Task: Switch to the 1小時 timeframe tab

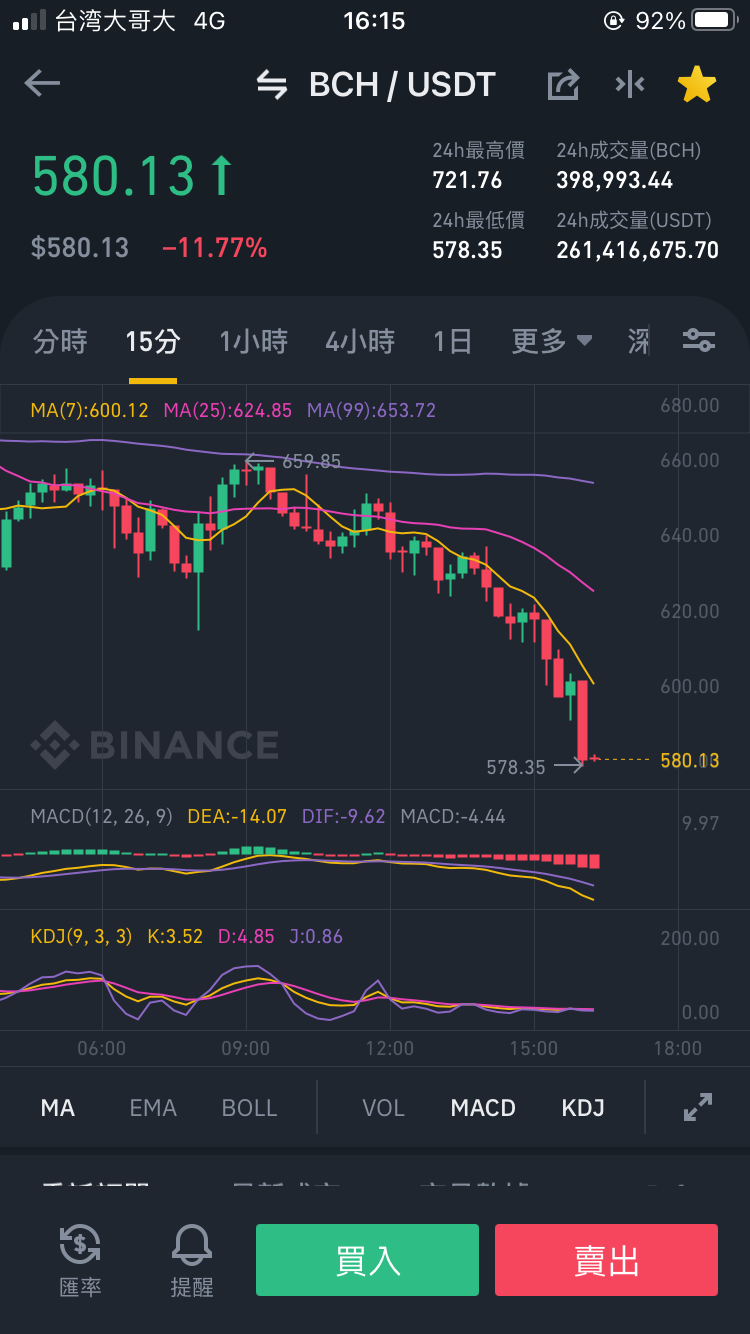Action: pyautogui.click(x=254, y=342)
